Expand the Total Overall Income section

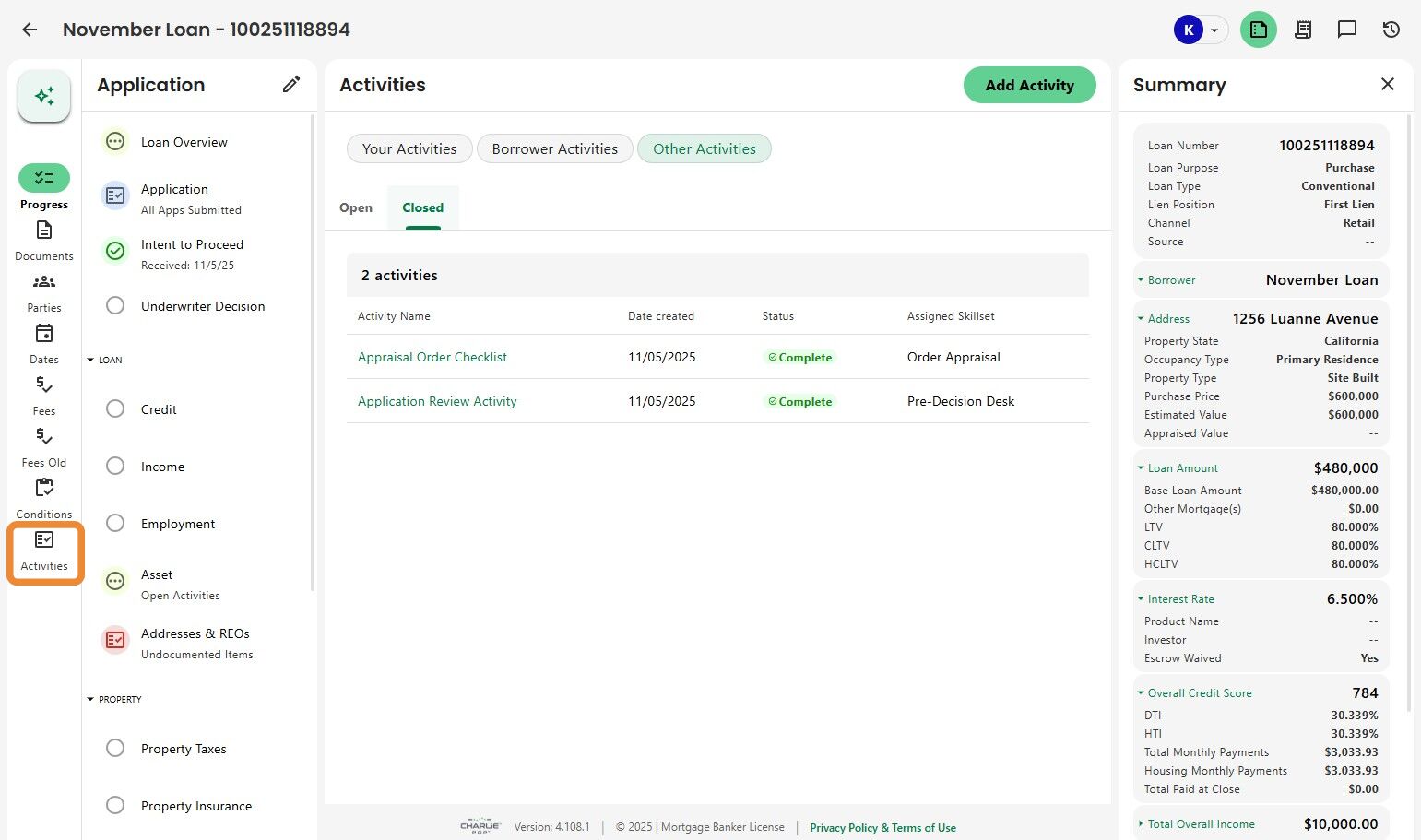coord(1141,824)
